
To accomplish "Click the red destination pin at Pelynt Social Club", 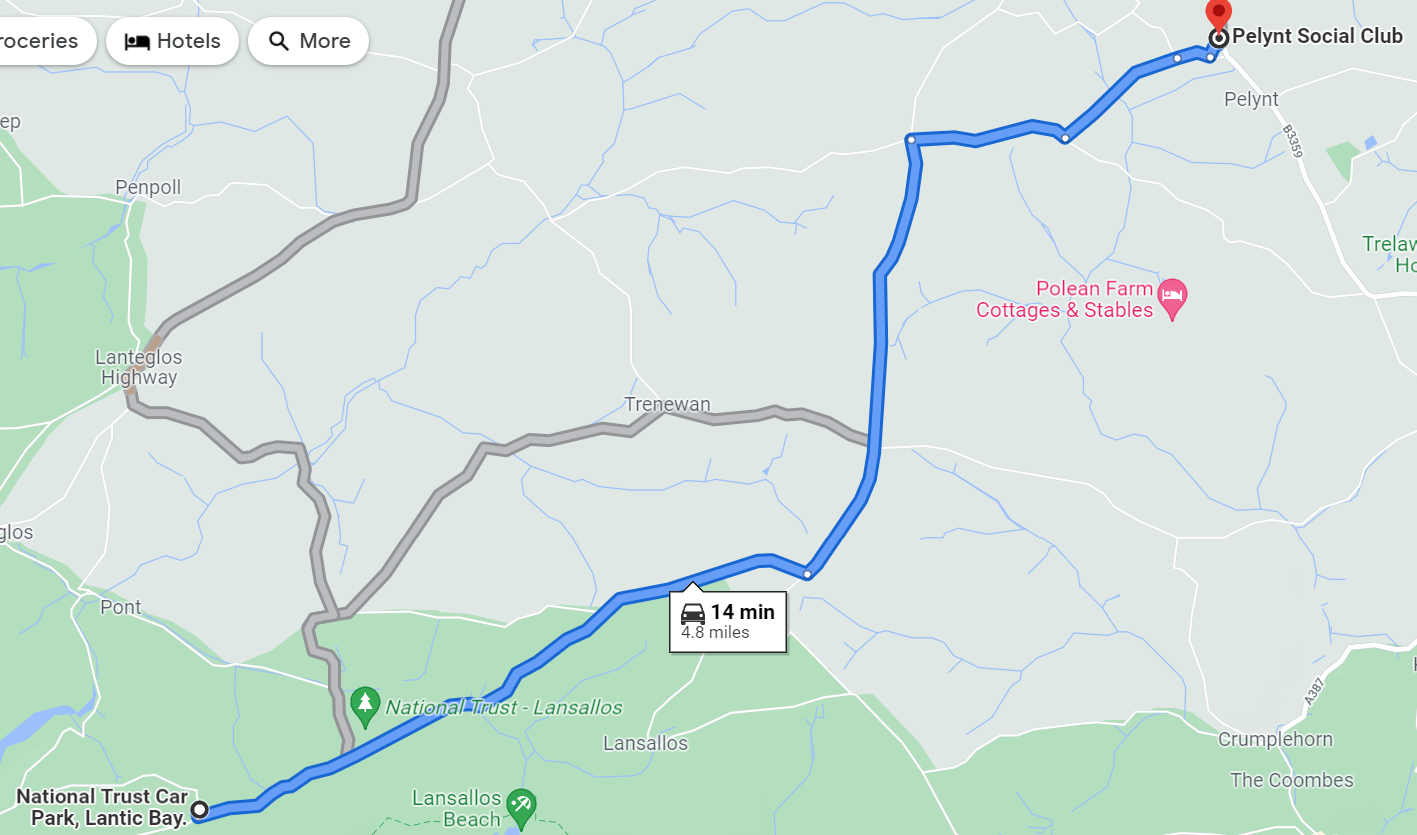I will pos(1218,14).
